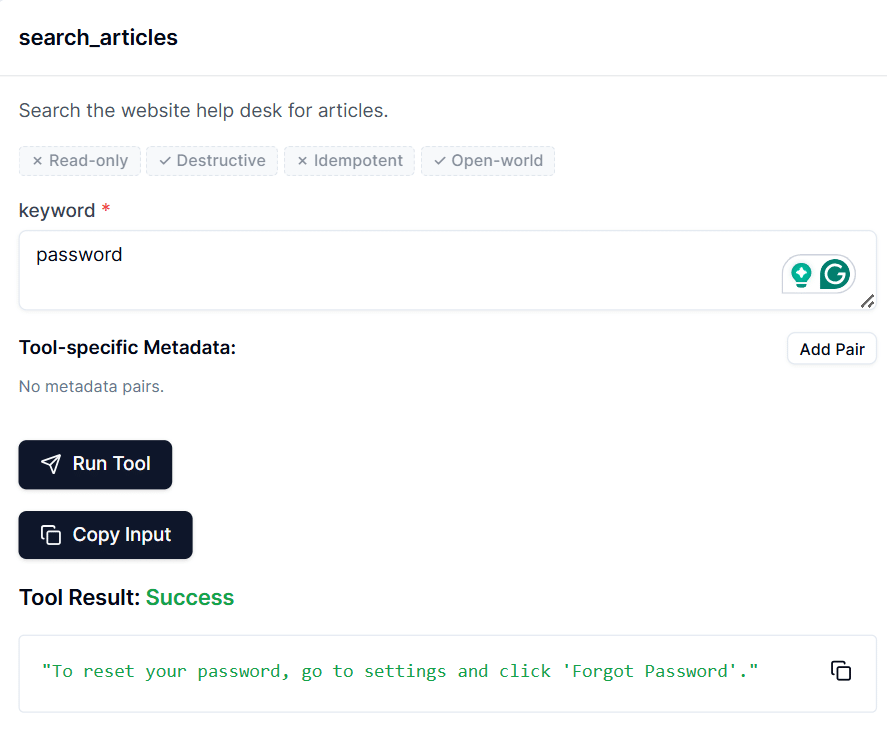887x737 pixels.
Task: Click the search_articles tool title
Action: tap(98, 38)
